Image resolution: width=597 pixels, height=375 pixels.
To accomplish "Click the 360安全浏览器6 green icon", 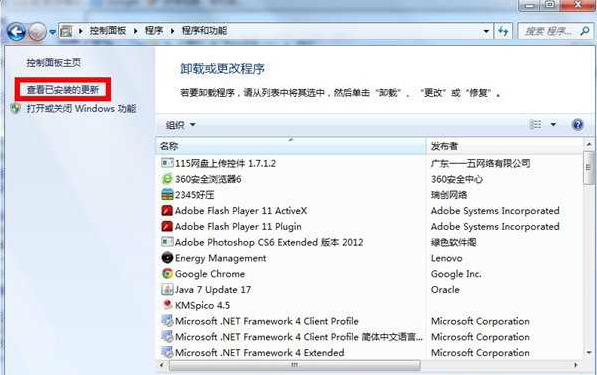I will (167, 179).
